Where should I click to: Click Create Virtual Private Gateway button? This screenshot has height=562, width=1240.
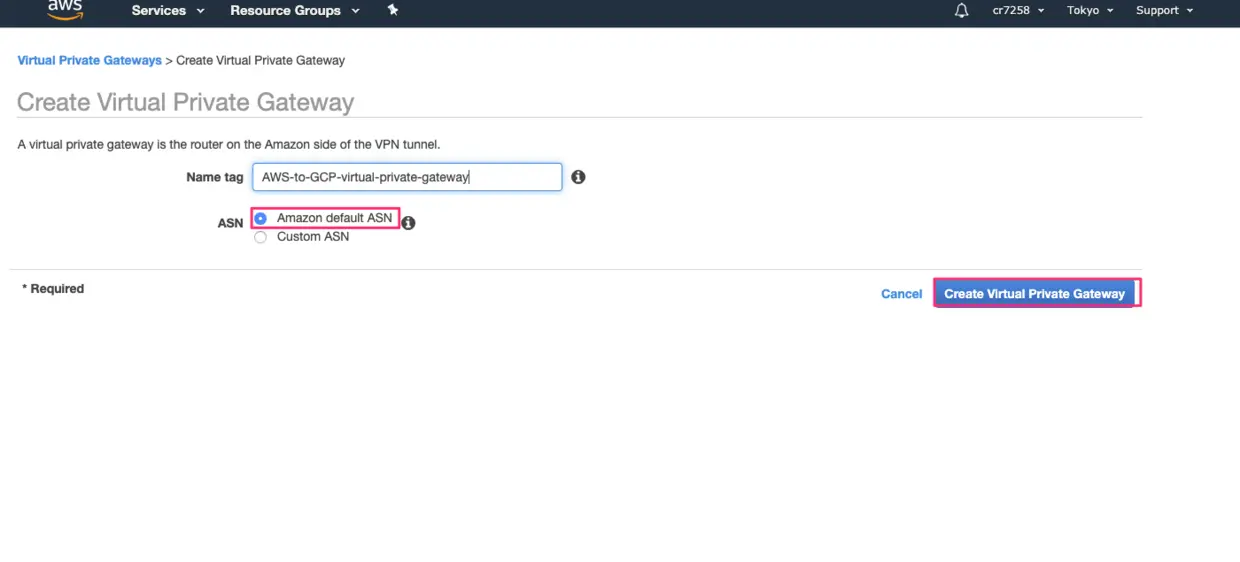1034,293
